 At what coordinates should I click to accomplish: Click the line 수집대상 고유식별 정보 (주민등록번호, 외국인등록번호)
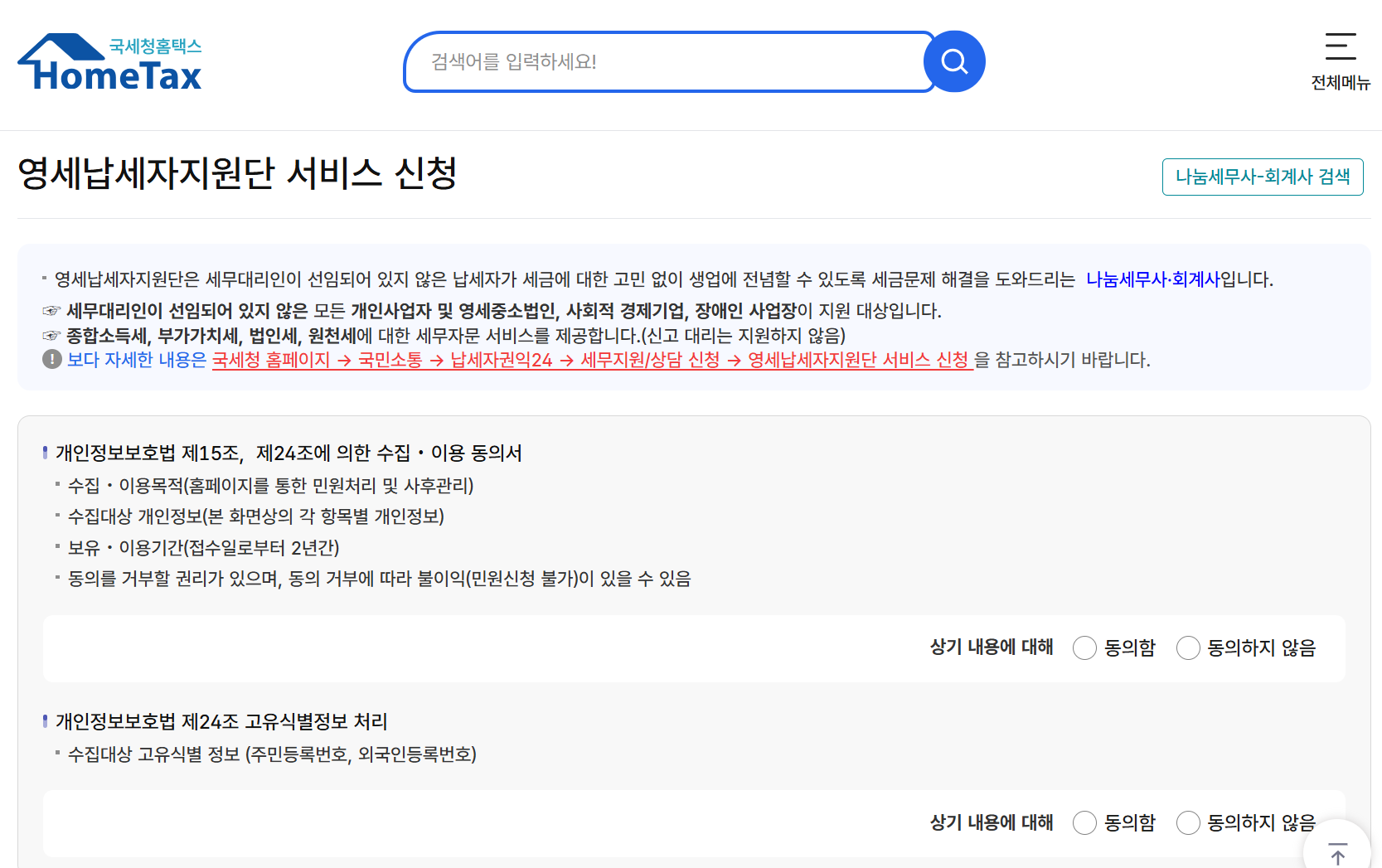coord(272,754)
